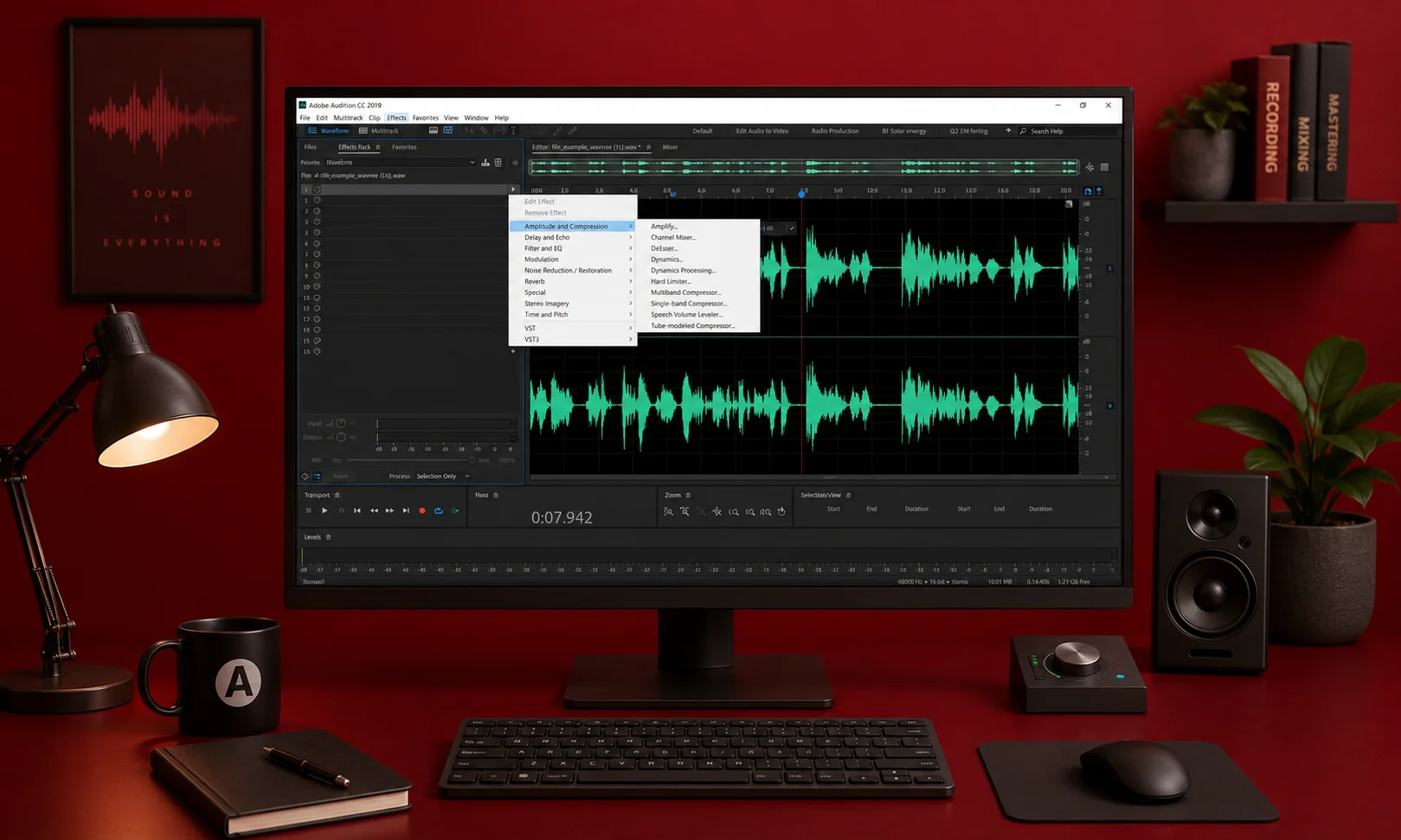
Task: Select the Default workspace
Action: pyautogui.click(x=703, y=131)
